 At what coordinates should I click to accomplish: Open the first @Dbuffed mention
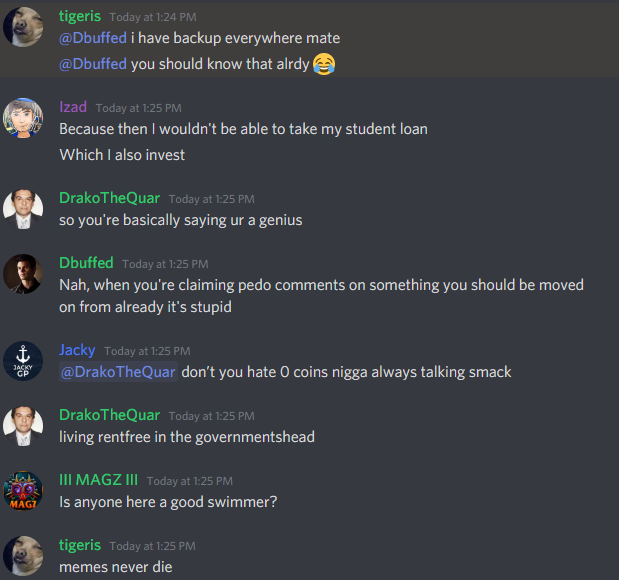(93, 38)
